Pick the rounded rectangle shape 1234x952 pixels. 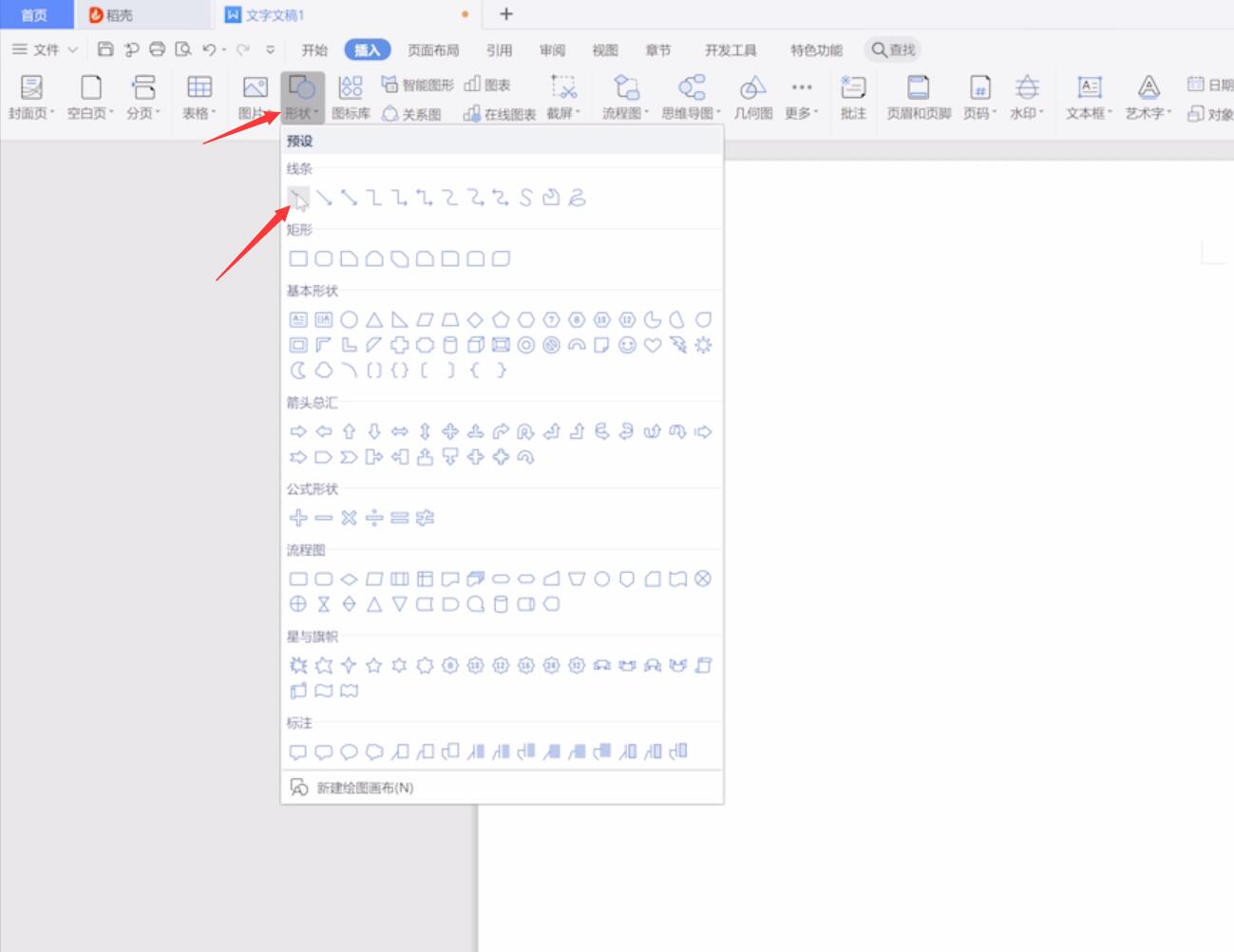(x=324, y=258)
